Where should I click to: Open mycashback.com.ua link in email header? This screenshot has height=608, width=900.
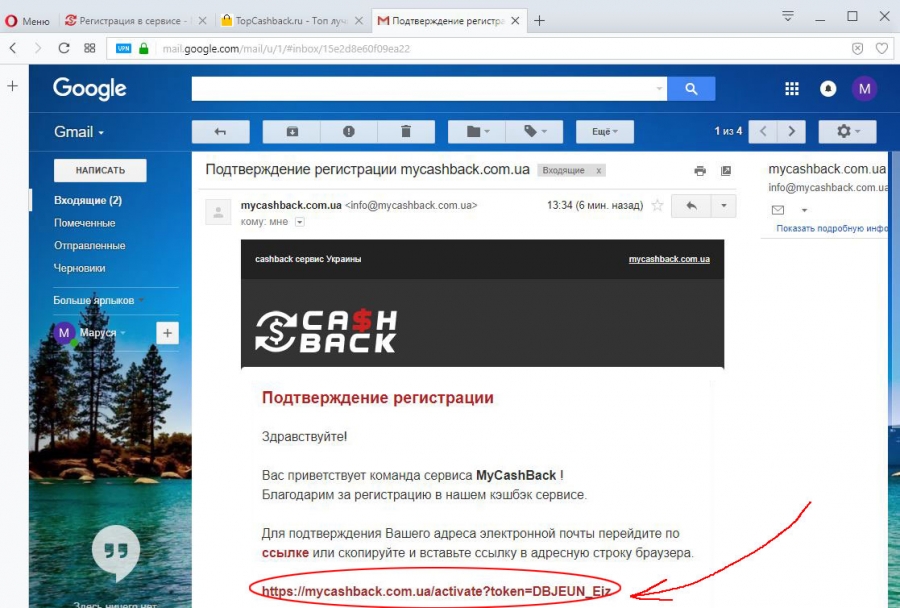coord(669,259)
